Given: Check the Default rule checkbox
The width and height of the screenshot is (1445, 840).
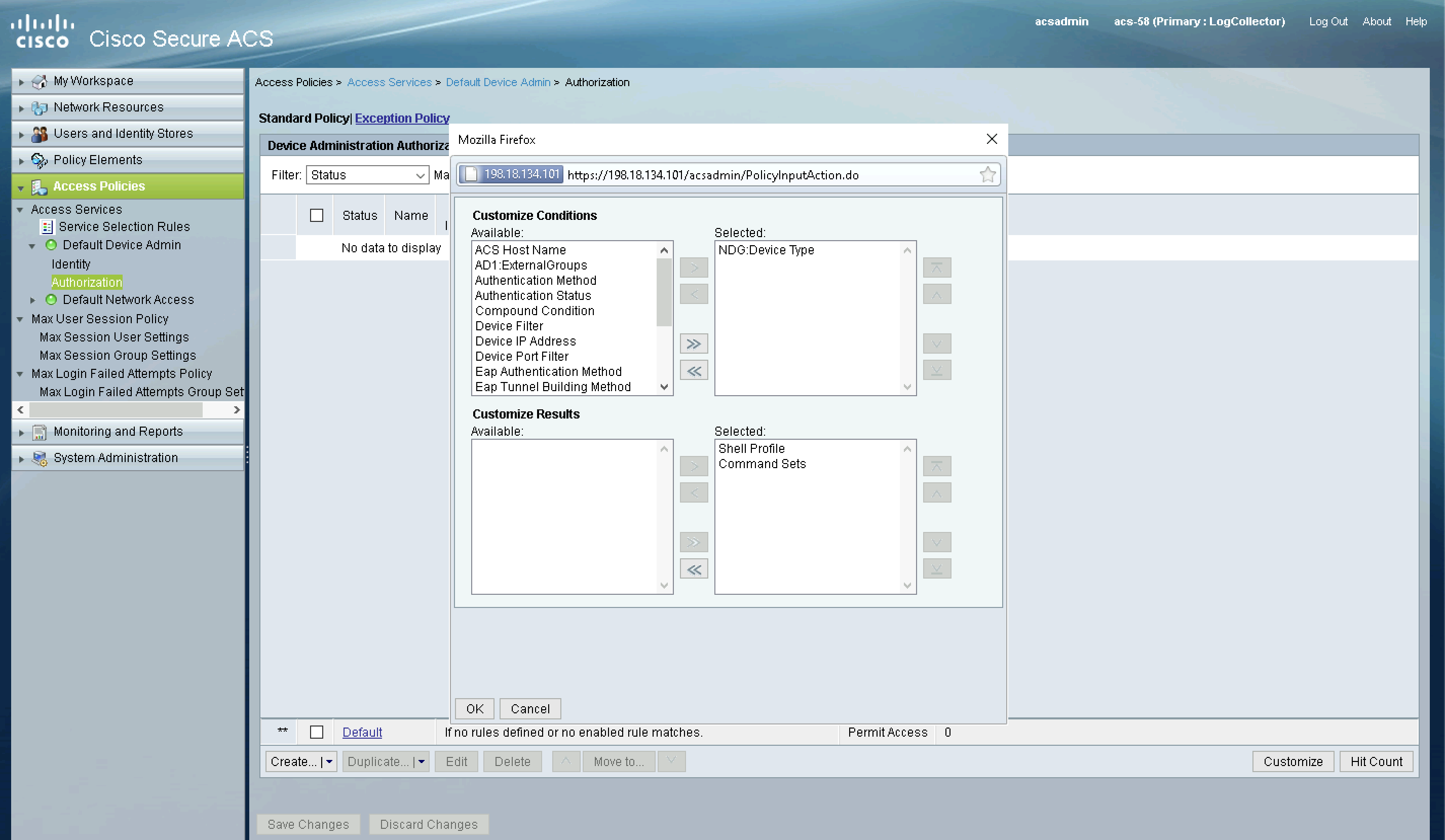Looking at the screenshot, I should (317, 732).
